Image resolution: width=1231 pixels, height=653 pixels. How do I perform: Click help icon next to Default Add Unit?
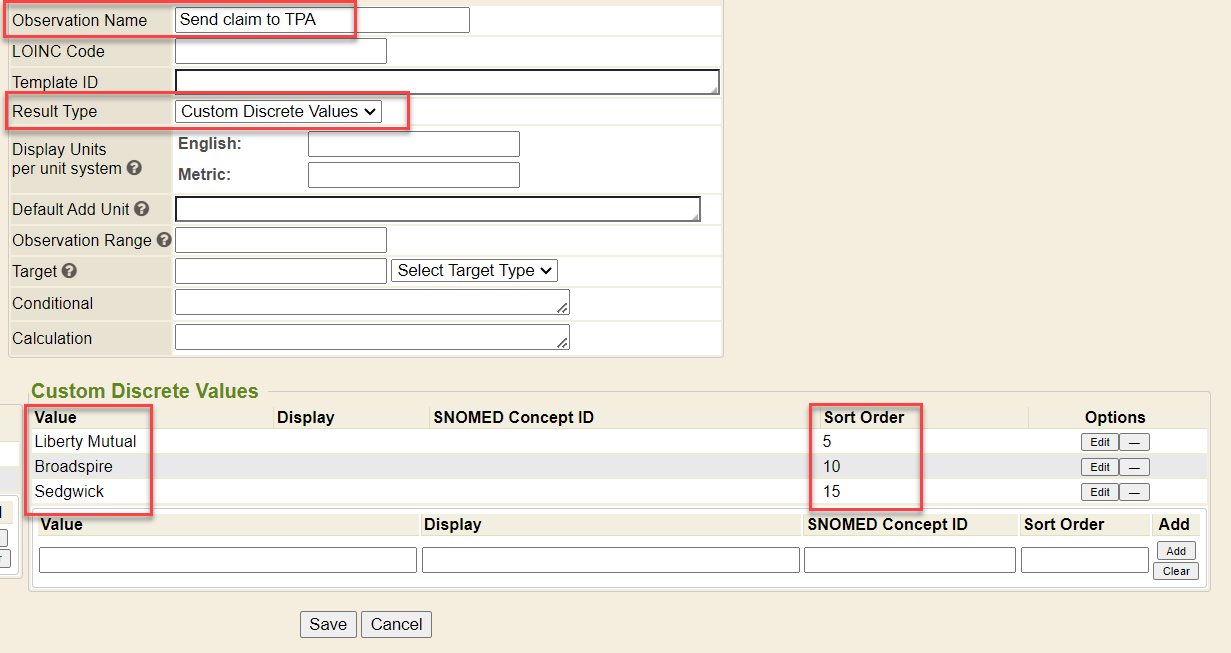pos(141,209)
